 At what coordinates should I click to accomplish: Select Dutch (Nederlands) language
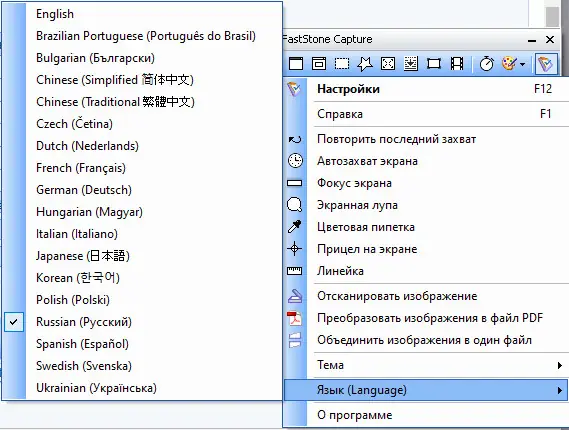click(142, 146)
